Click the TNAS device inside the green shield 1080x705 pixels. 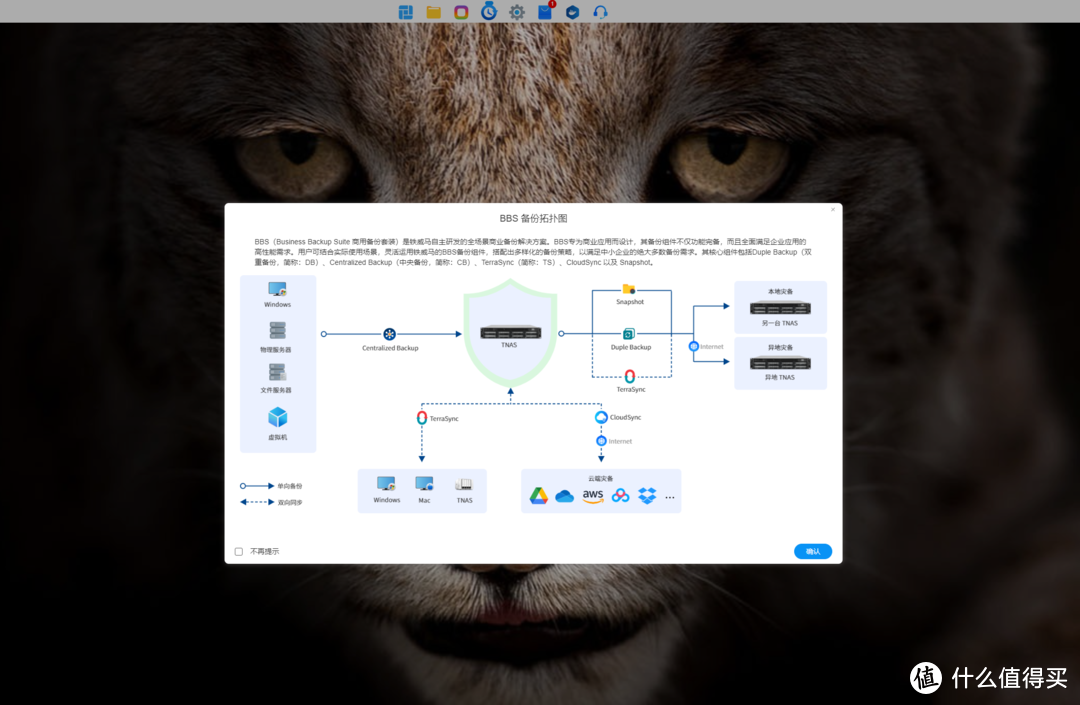click(510, 332)
